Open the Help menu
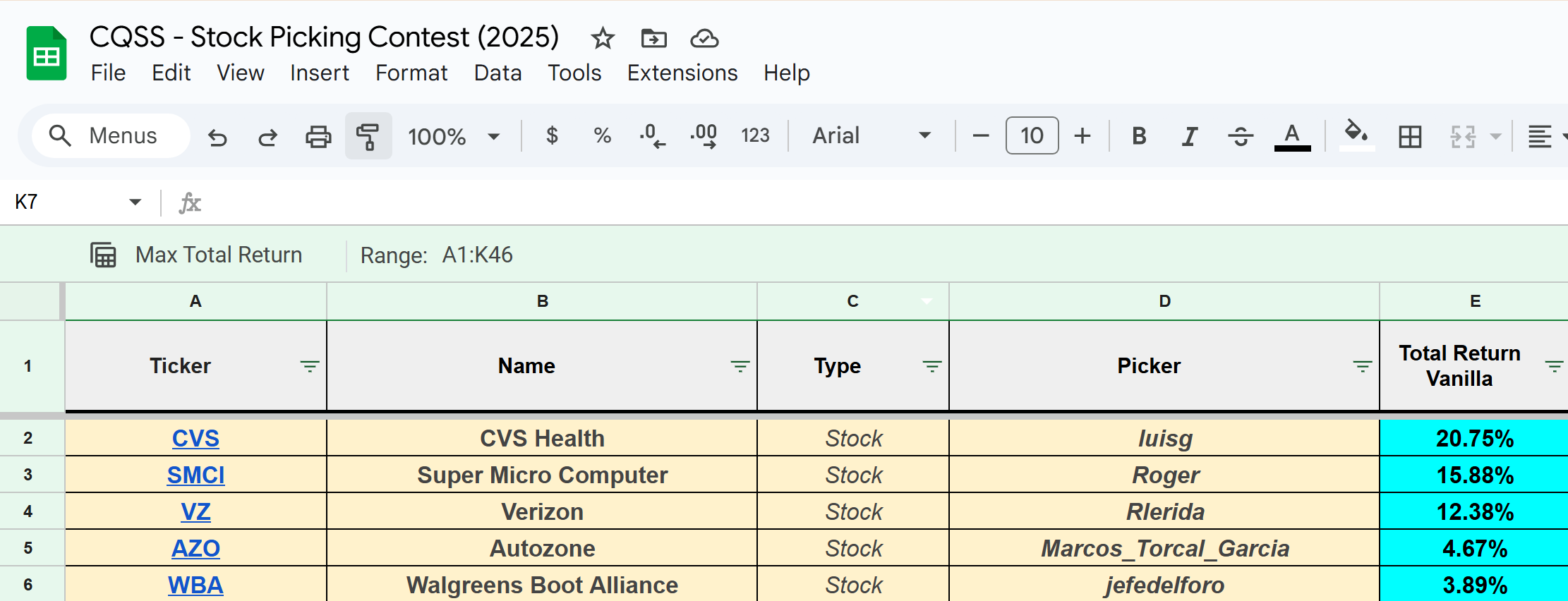1568x601 pixels. click(x=787, y=73)
